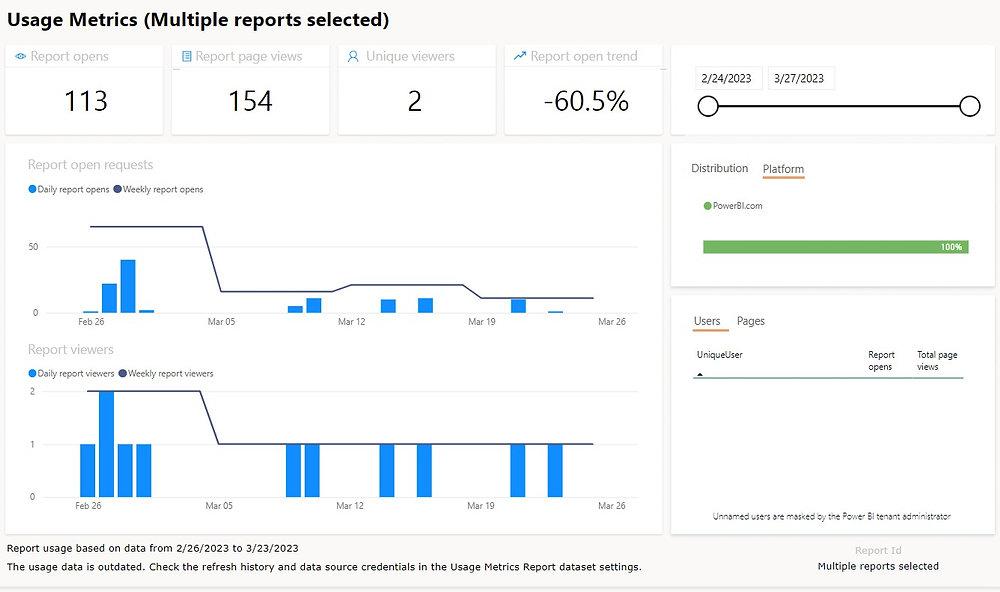Click the sort arrow under UniqueUser column

(x=699, y=373)
